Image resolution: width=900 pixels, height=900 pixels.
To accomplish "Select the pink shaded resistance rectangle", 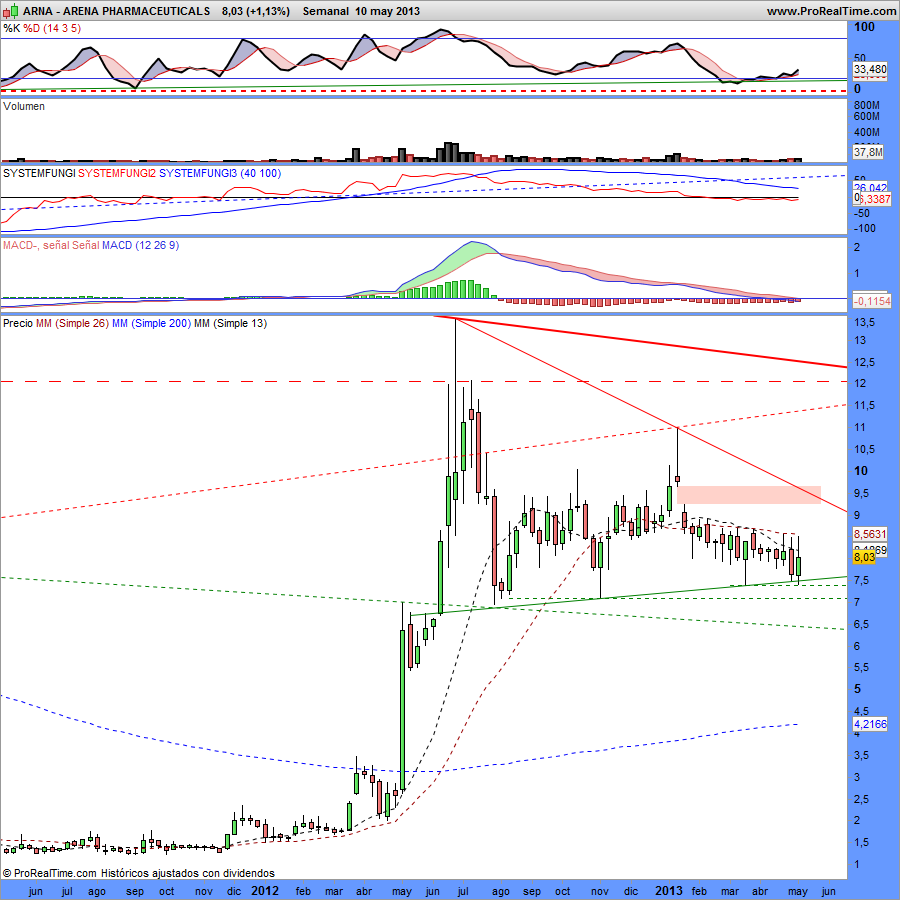I will [749, 495].
